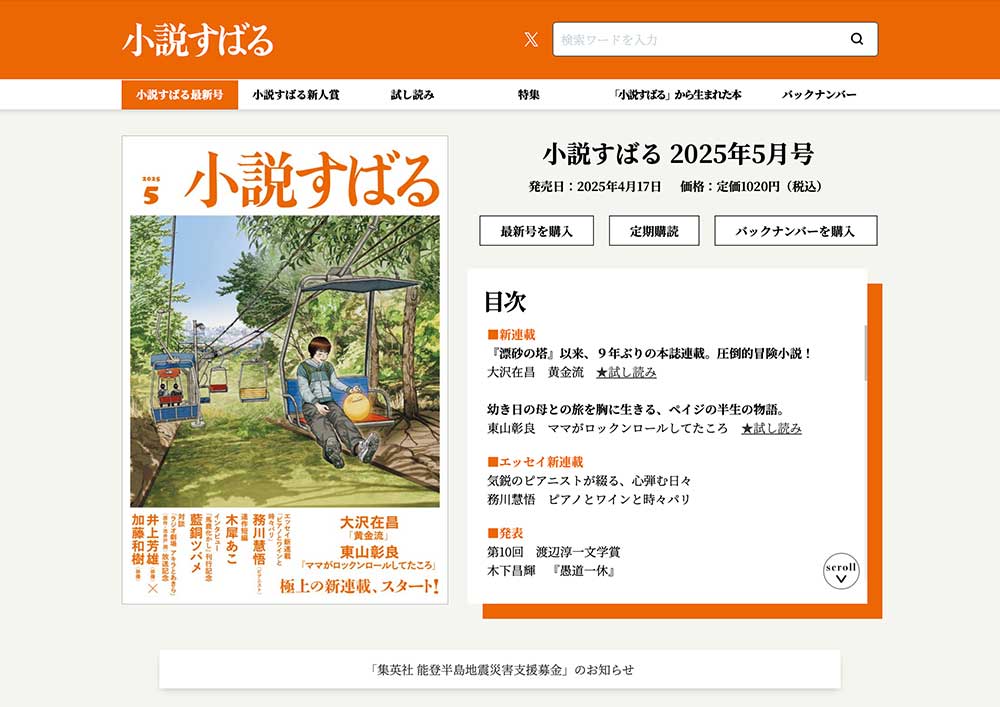Click the 発売日：2025年4月17日 text

[x=595, y=187]
